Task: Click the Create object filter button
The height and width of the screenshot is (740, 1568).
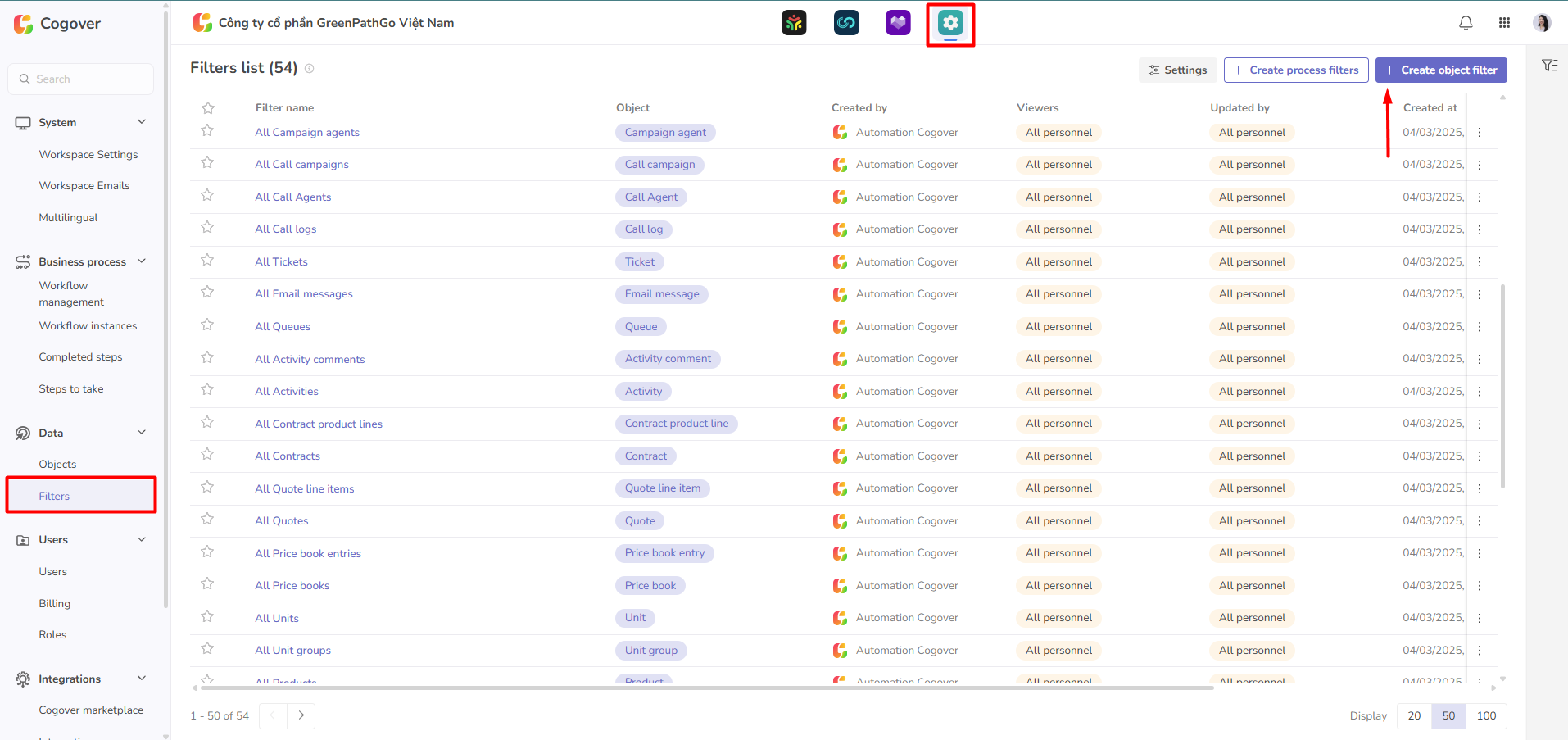Action: pos(1441,70)
